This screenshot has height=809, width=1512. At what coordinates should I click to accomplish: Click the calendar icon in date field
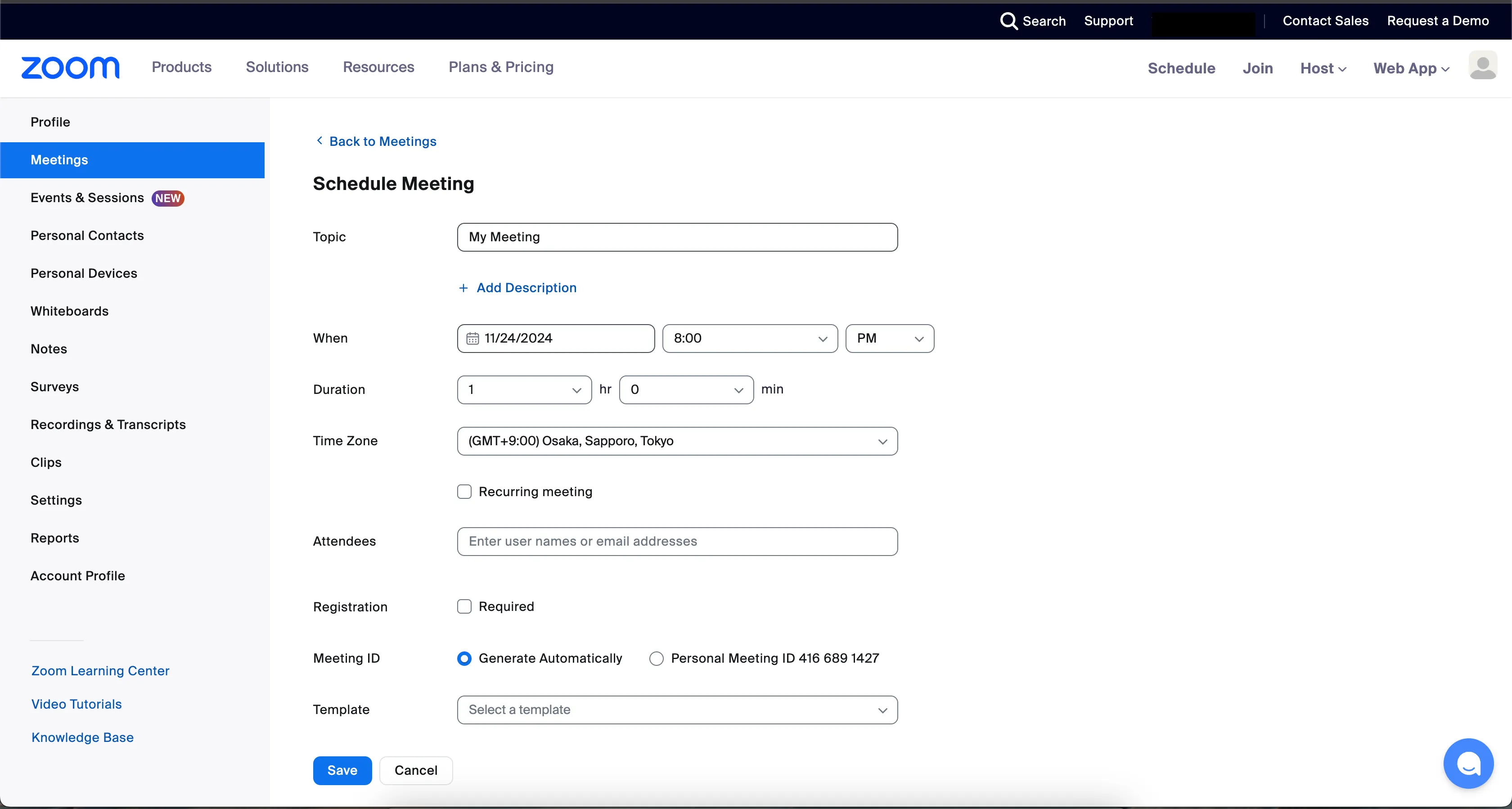tap(472, 339)
